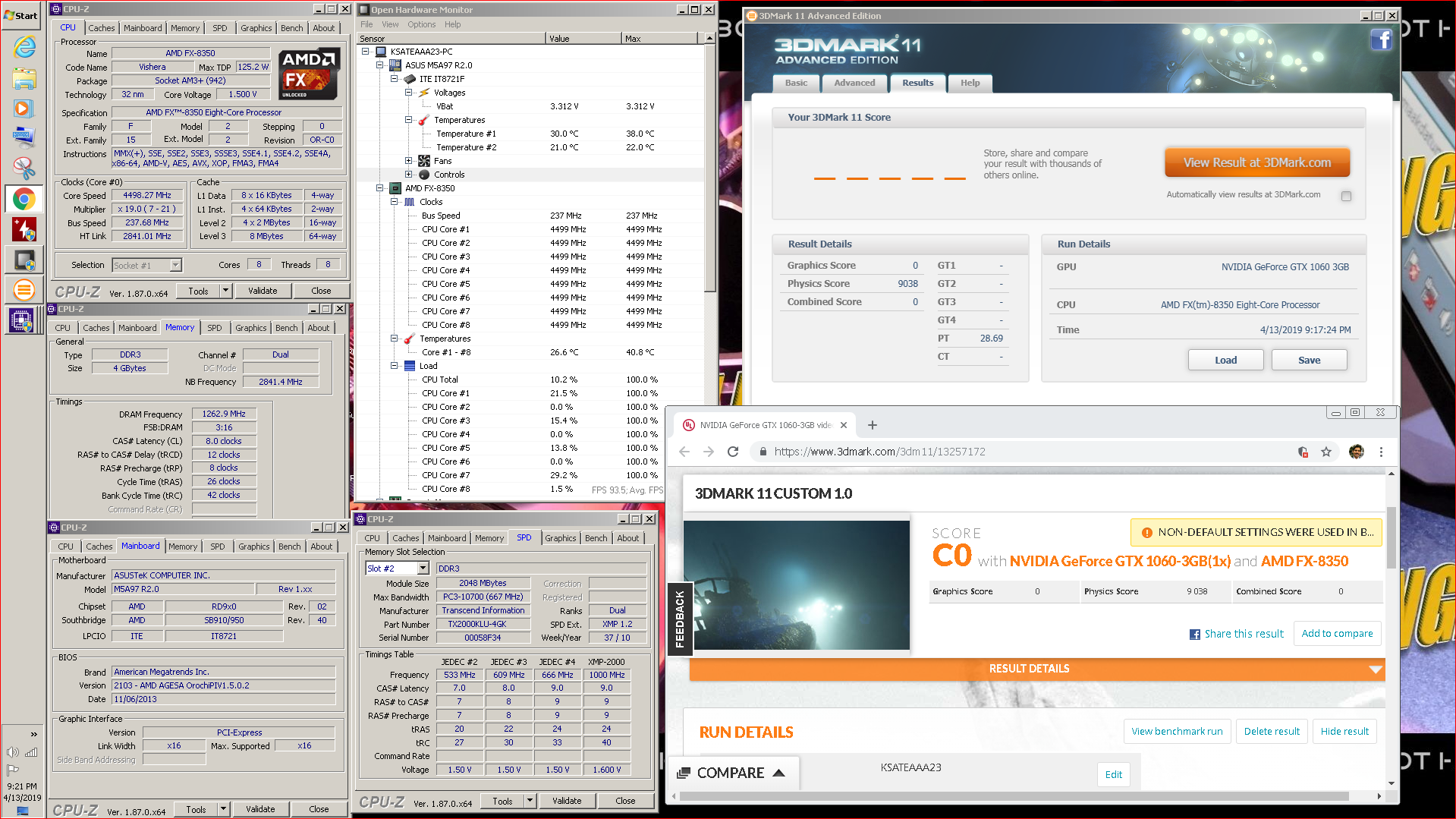Image resolution: width=1456 pixels, height=819 pixels.
Task: Click View benchmark run button
Action: 1177,732
